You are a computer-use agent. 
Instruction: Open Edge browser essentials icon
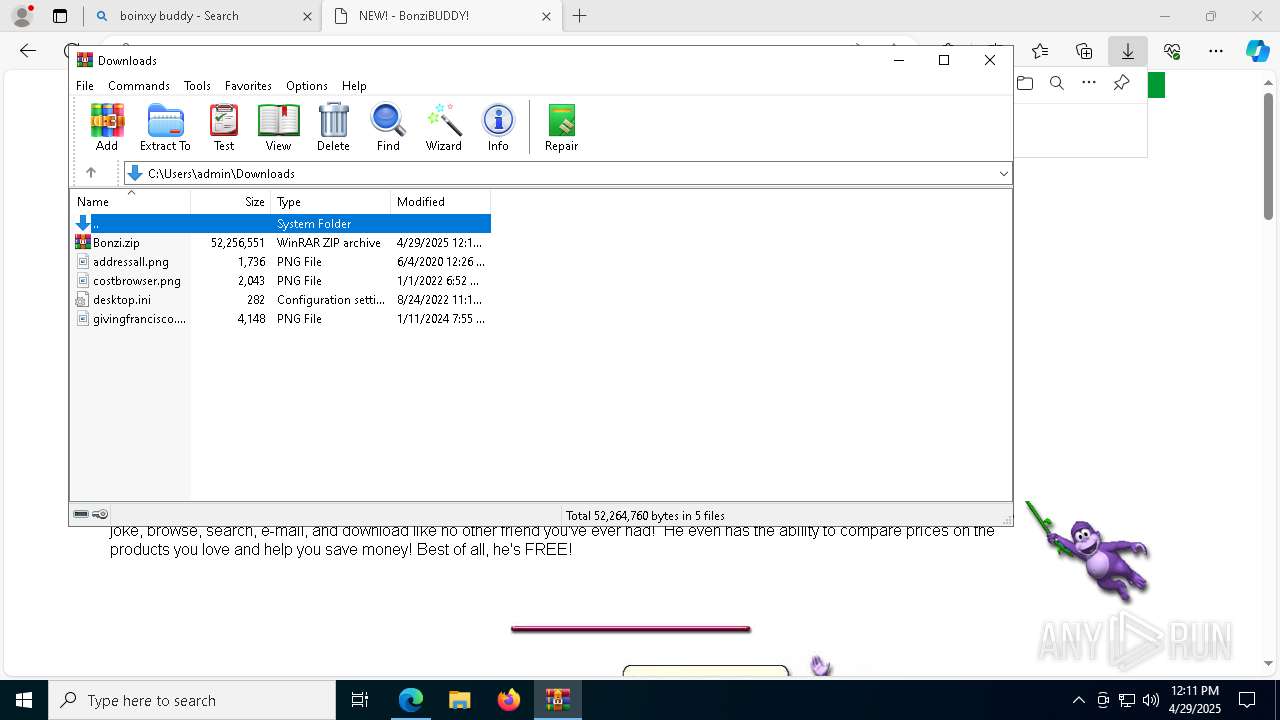1172,51
